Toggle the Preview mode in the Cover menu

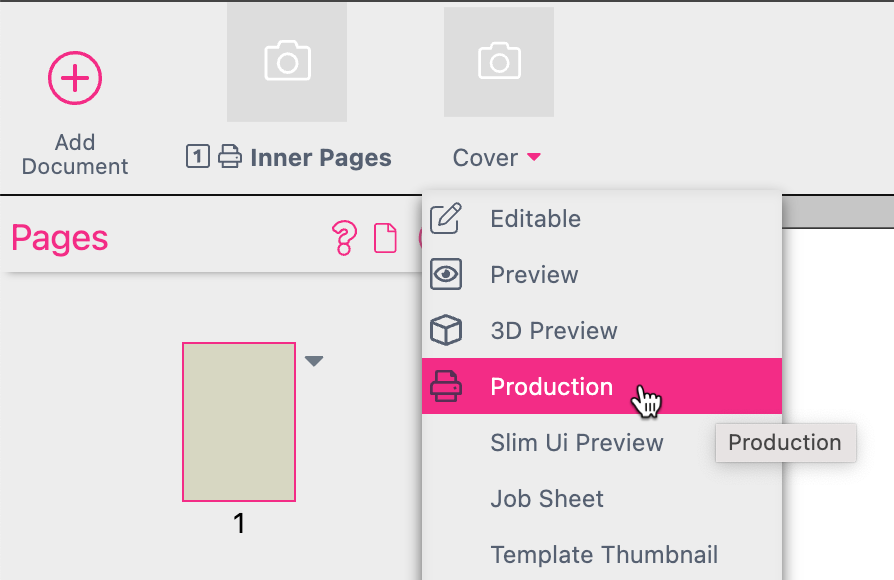point(534,274)
